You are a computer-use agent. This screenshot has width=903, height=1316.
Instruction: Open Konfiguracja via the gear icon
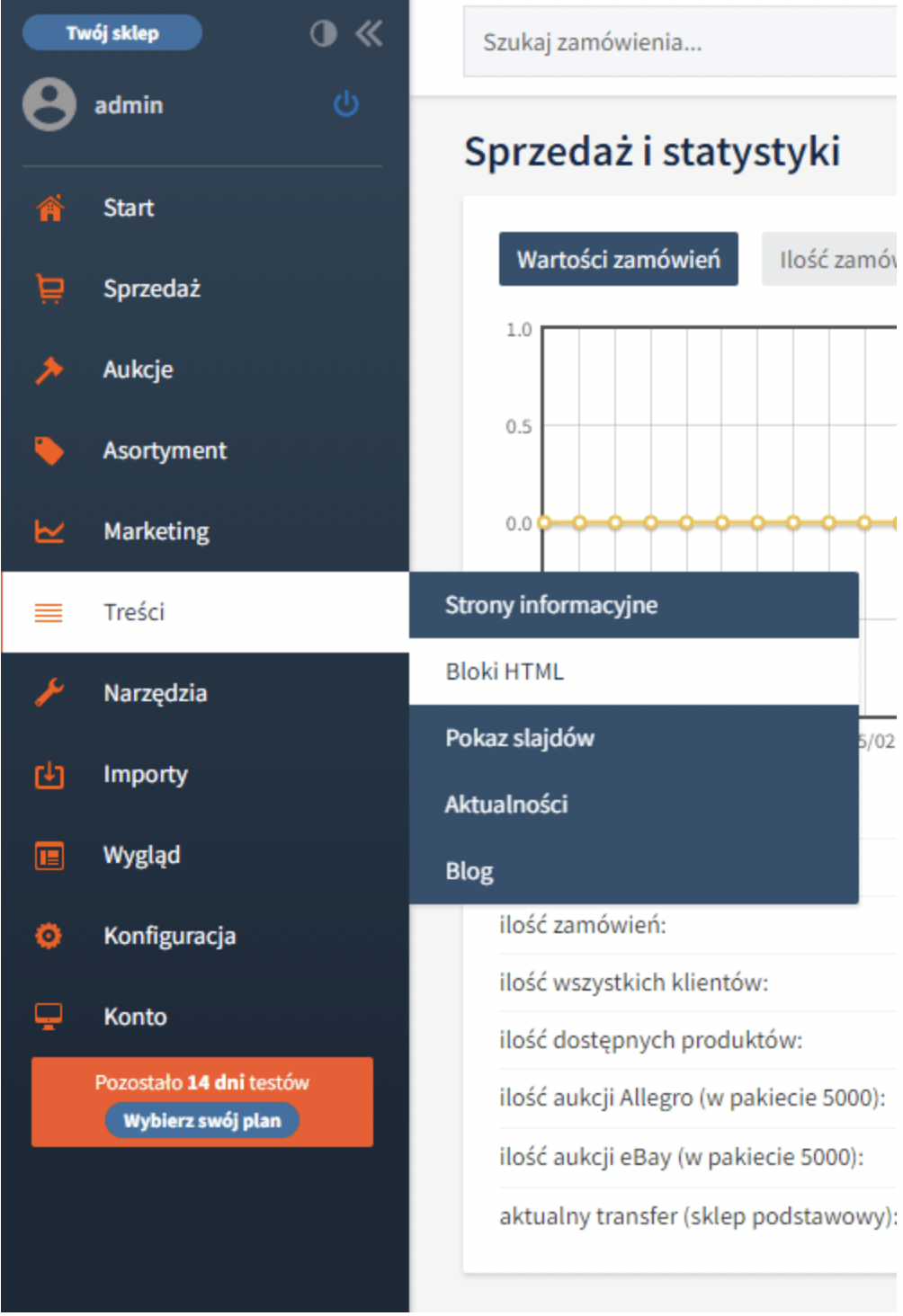click(49, 936)
